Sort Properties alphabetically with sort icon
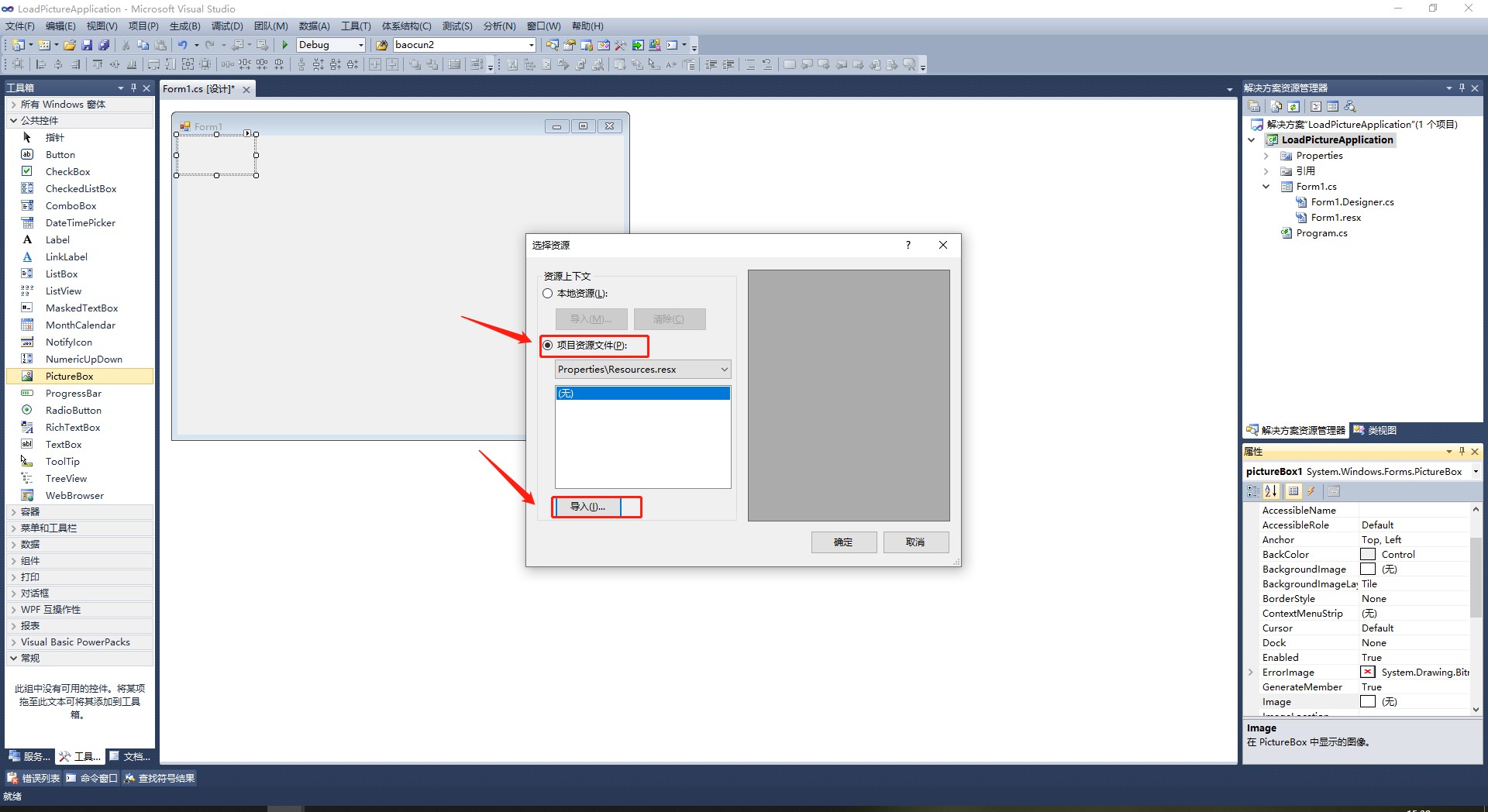This screenshot has width=1488, height=812. [1271, 490]
